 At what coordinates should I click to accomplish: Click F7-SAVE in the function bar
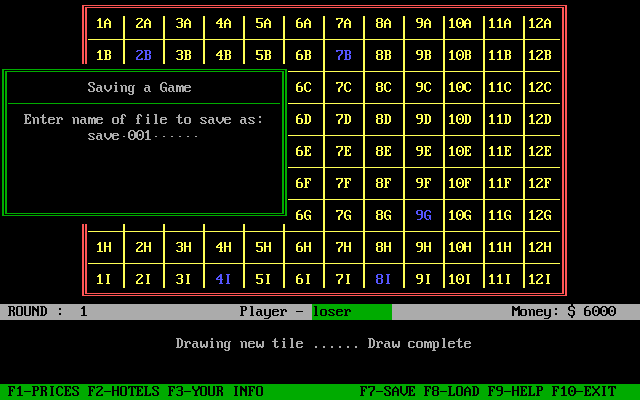pyautogui.click(x=387, y=391)
